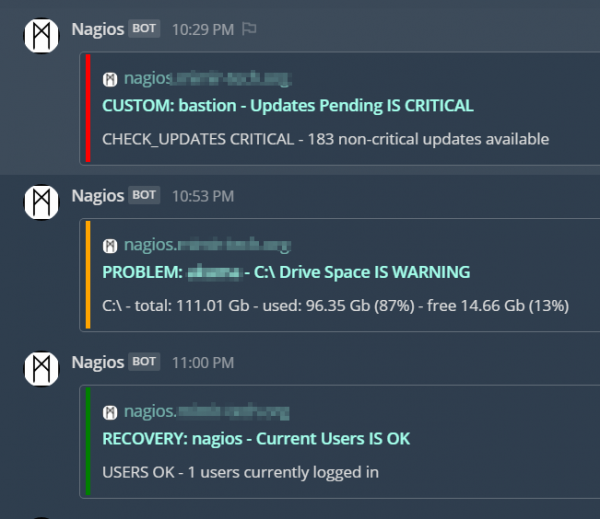Open the 10:29 PM timestamp permalink
The height and width of the screenshot is (519, 600).
(203, 29)
